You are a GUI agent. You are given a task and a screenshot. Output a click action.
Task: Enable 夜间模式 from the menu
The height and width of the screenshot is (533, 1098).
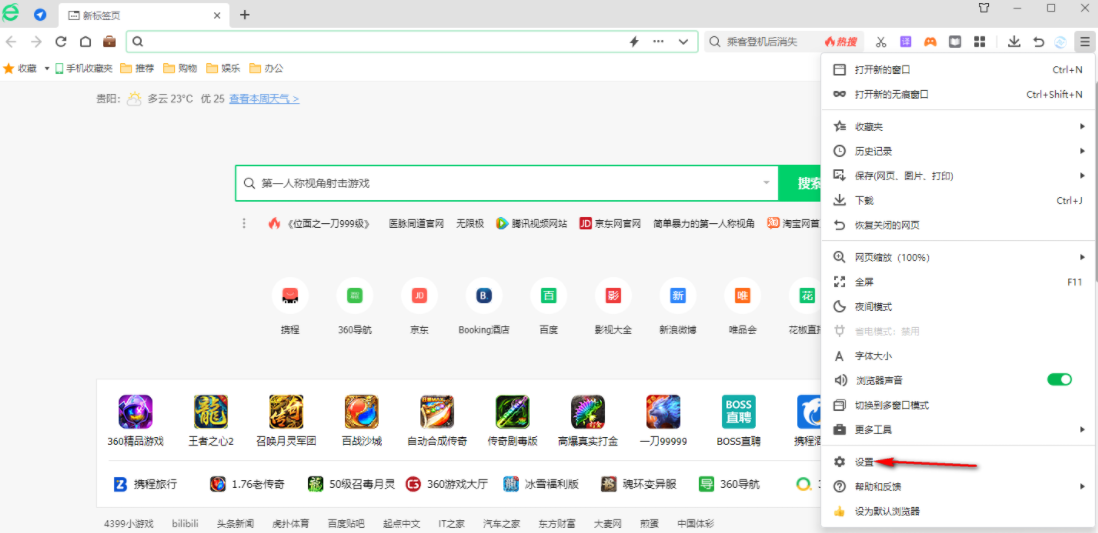(959, 306)
